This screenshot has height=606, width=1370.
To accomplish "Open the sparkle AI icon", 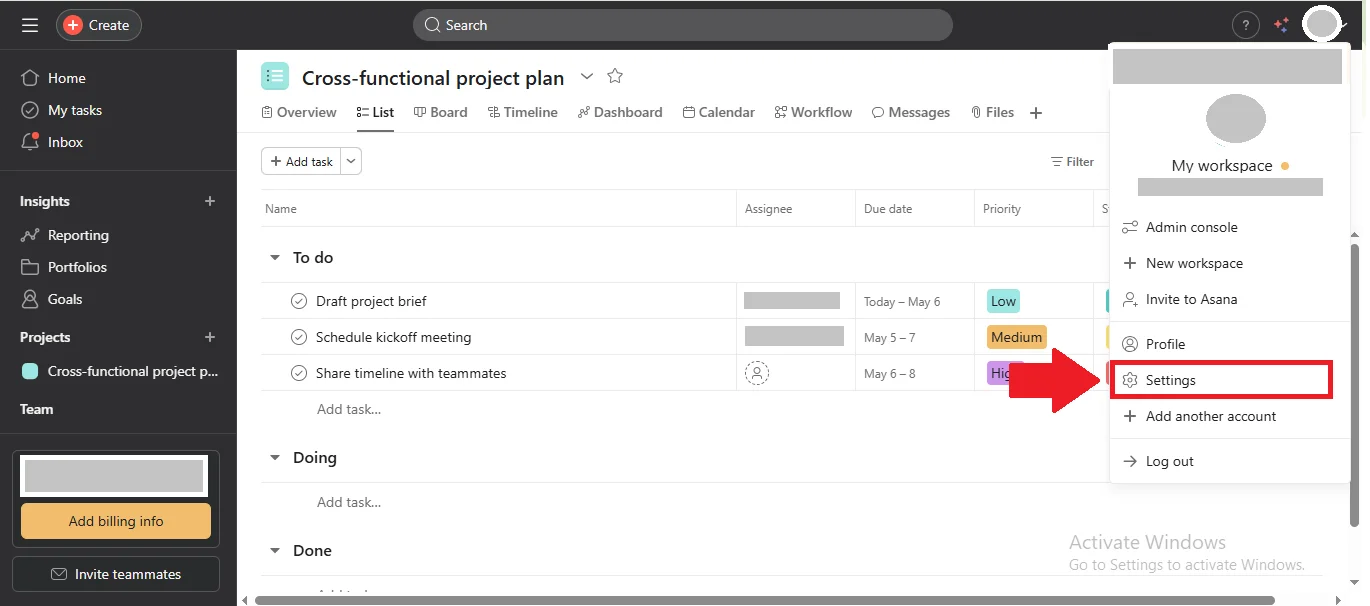I will point(1281,25).
